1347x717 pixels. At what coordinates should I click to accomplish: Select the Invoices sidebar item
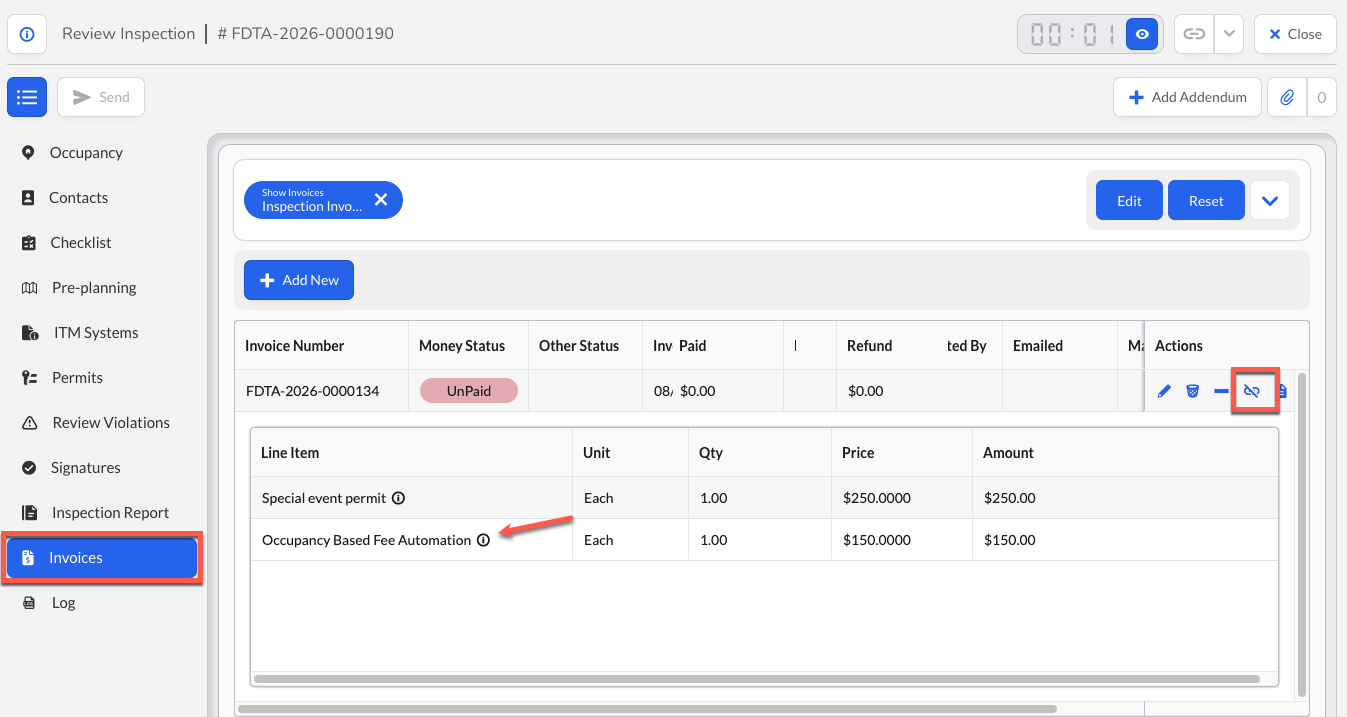(102, 558)
